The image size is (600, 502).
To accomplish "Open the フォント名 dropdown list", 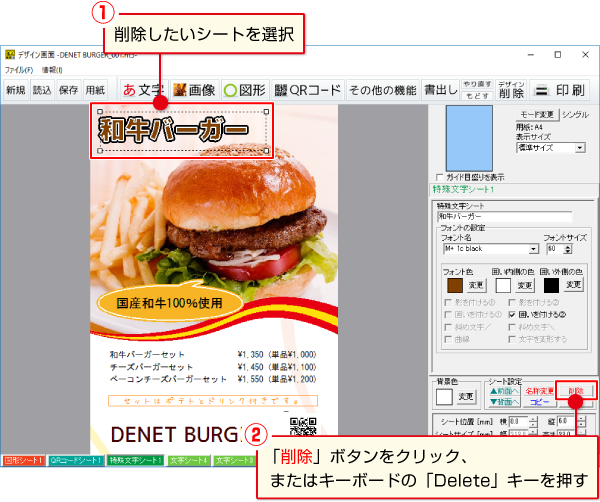I will click(x=533, y=249).
